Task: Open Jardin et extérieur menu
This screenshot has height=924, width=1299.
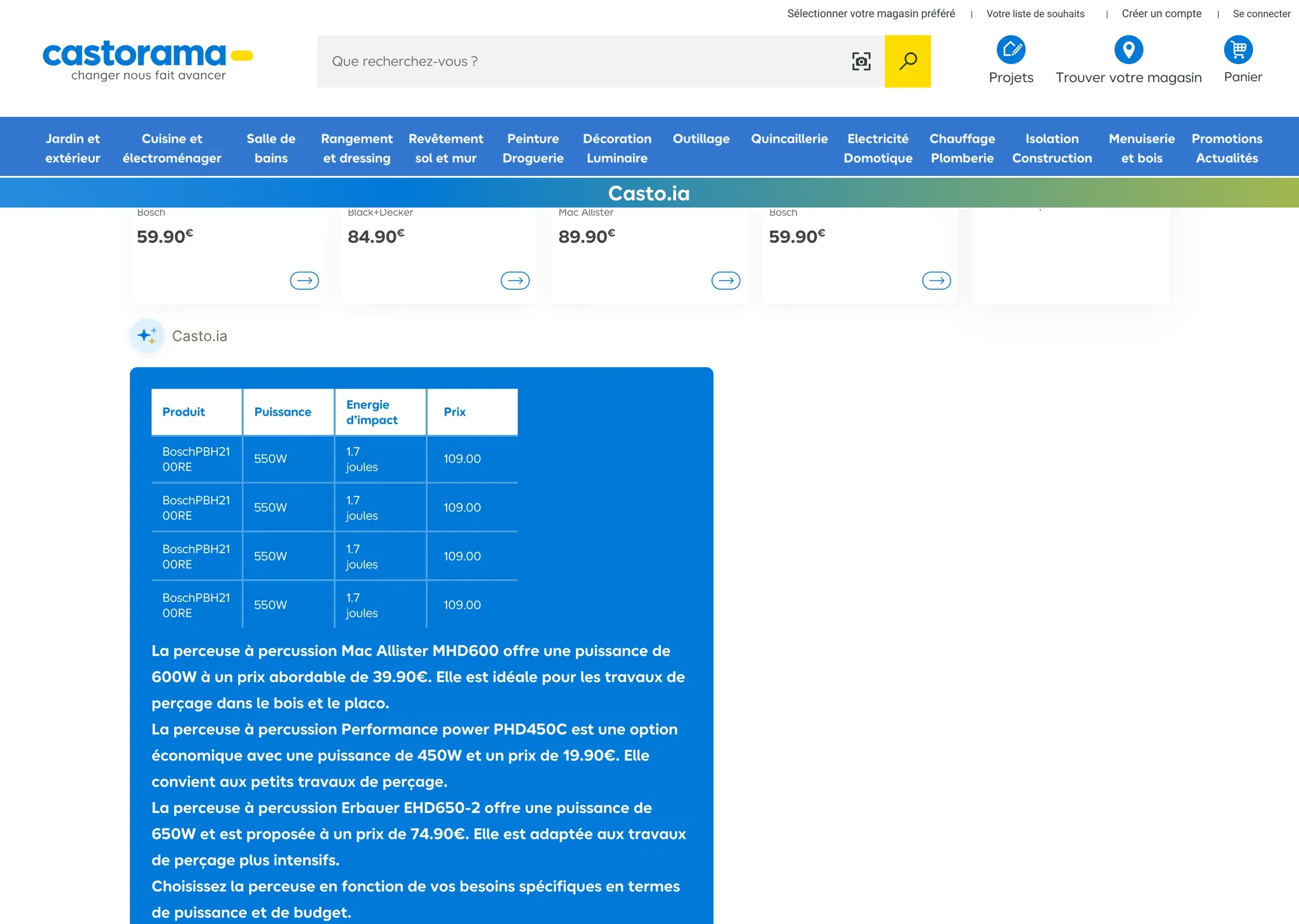Action: click(73, 148)
